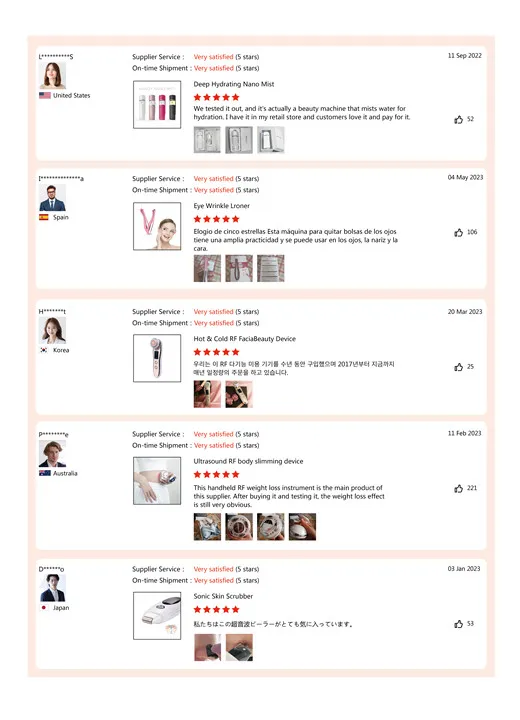This screenshot has width=520, height=720.
Task: Click the United States flag icon
Action: [45, 96]
